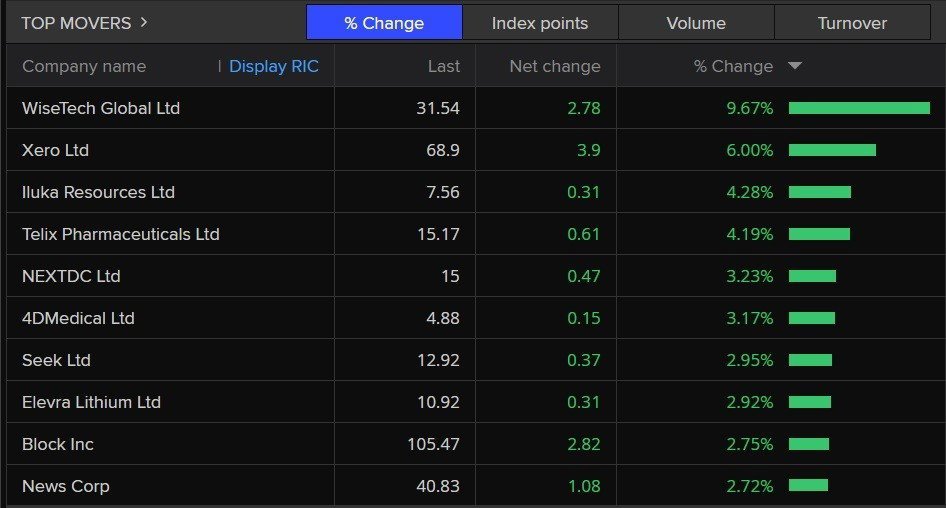The width and height of the screenshot is (946, 508).
Task: Click 4DMedical last price 4.88
Action: pyautogui.click(x=443, y=318)
